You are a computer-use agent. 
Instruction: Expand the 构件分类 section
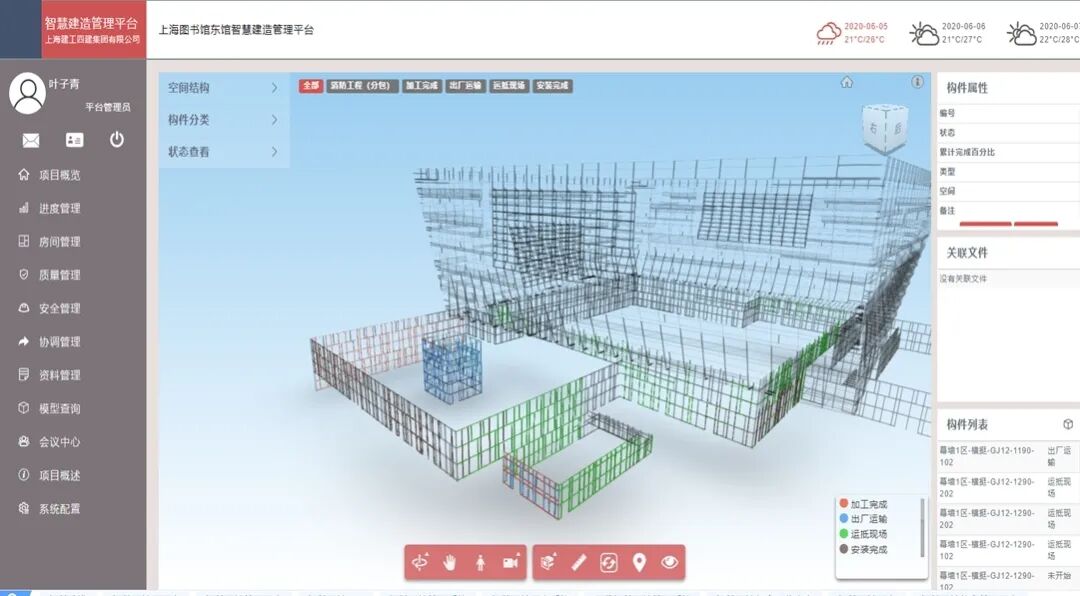coord(224,120)
